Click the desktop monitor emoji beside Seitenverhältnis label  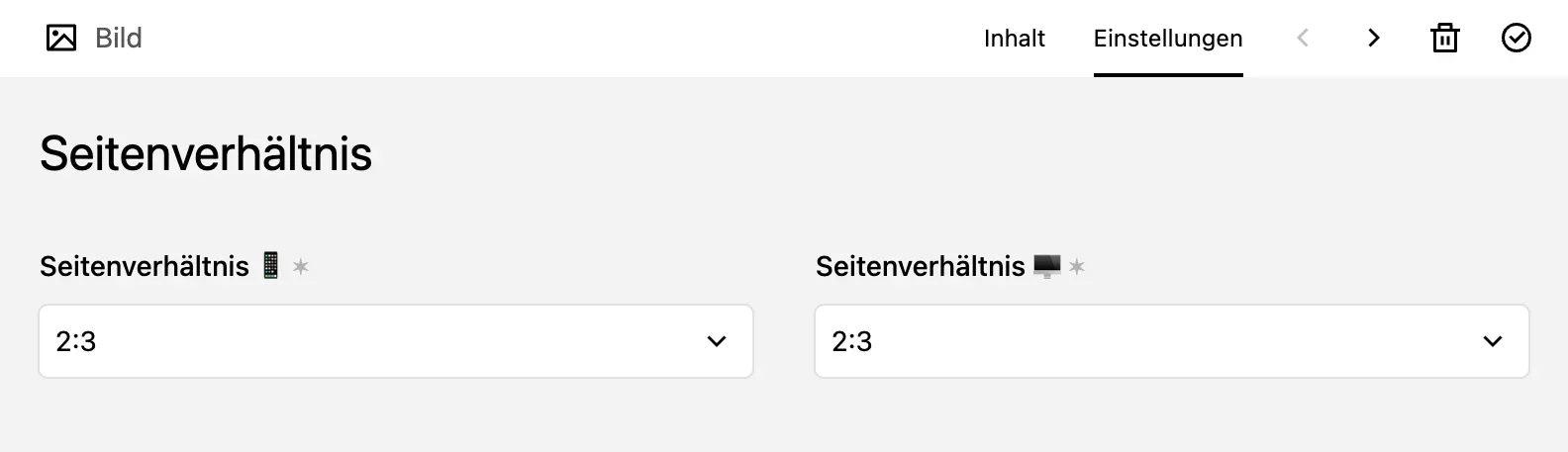pyautogui.click(x=1046, y=266)
